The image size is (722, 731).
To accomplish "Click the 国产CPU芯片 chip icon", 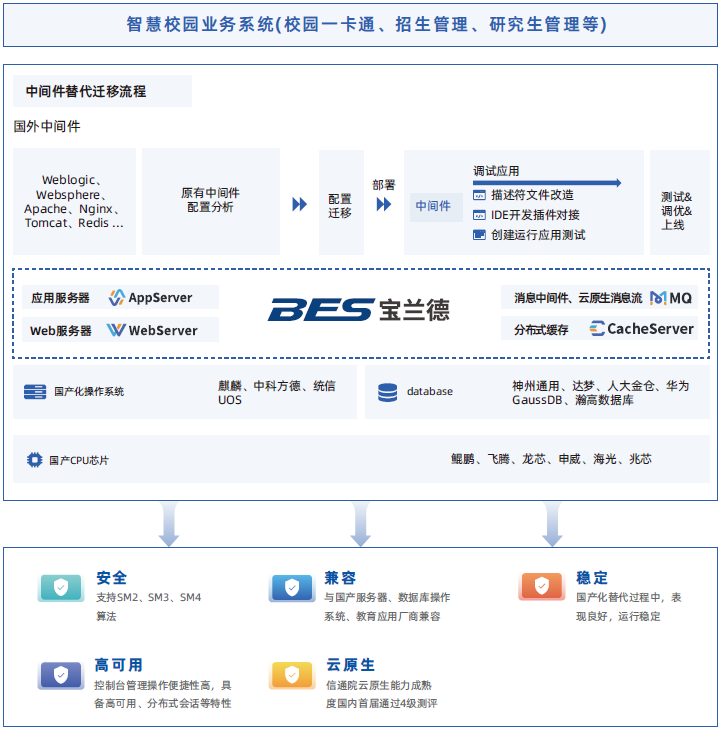I will click(34, 460).
